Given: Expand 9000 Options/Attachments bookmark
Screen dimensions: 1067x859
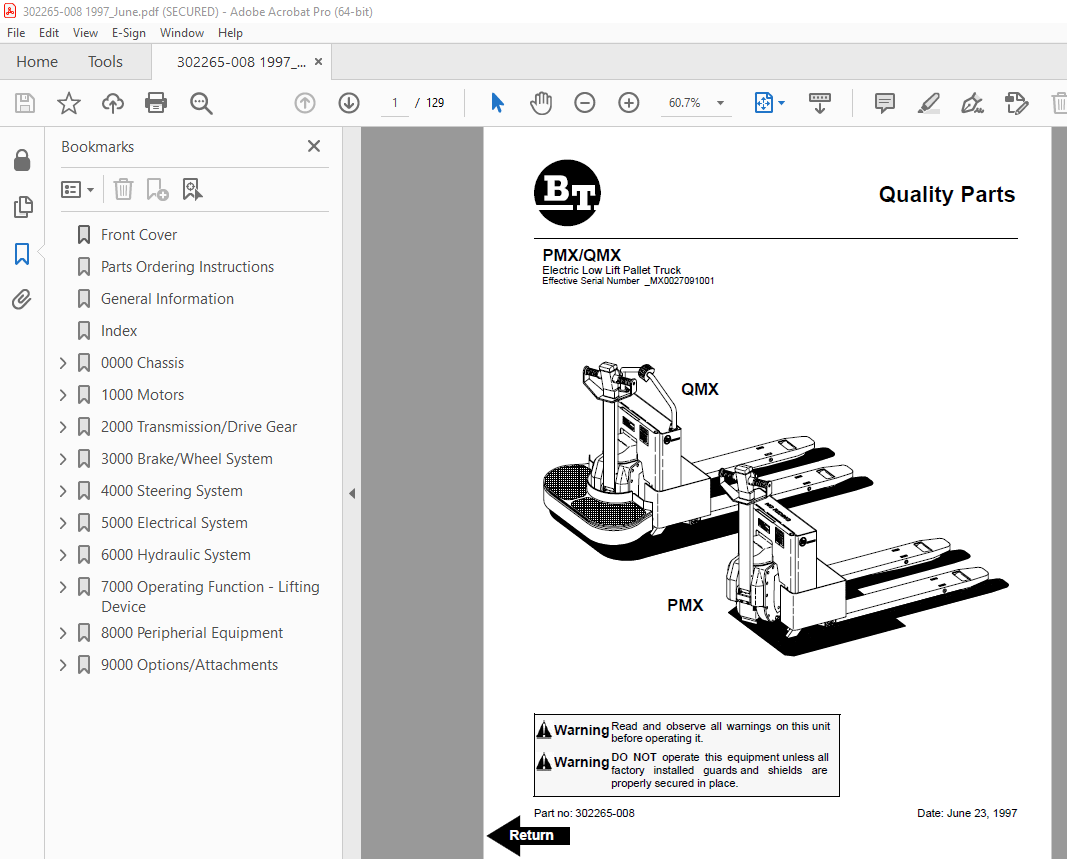Looking at the screenshot, I should coord(63,665).
